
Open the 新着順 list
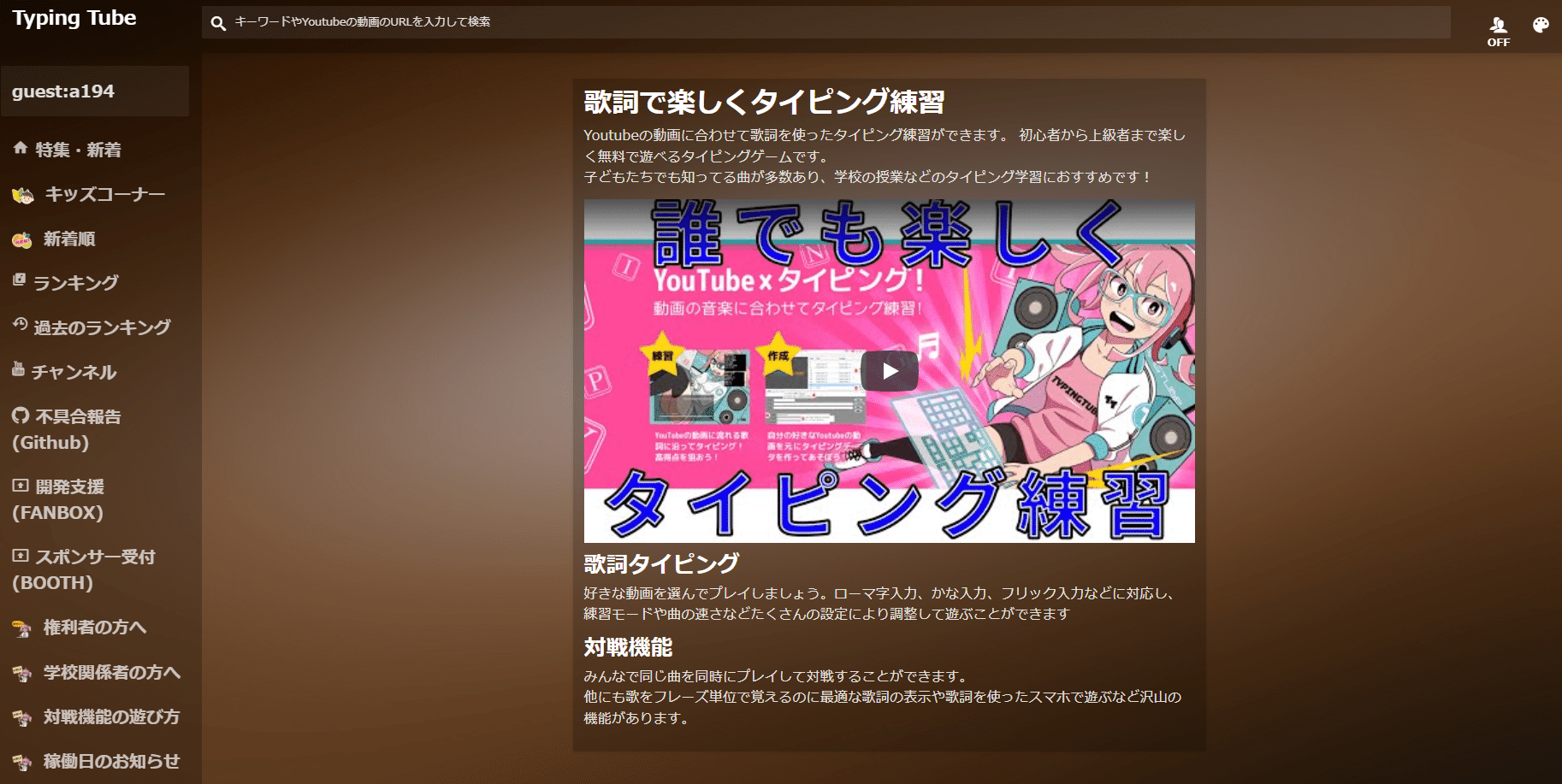pos(69,239)
